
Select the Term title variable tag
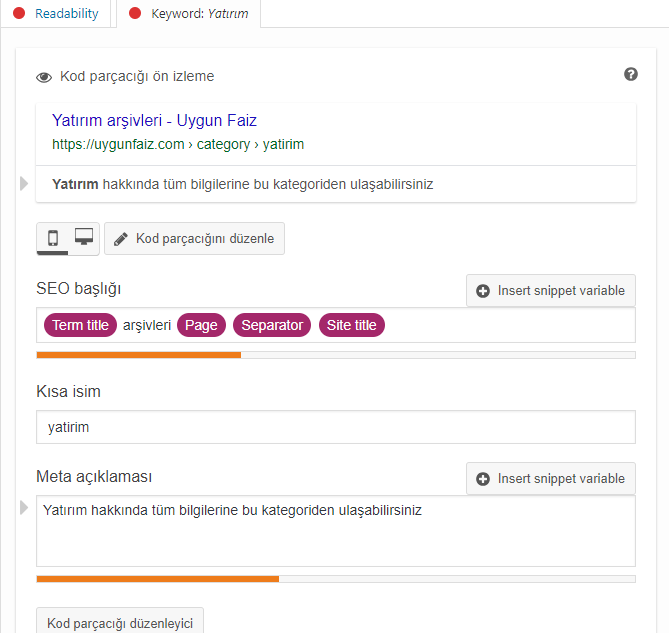(80, 325)
